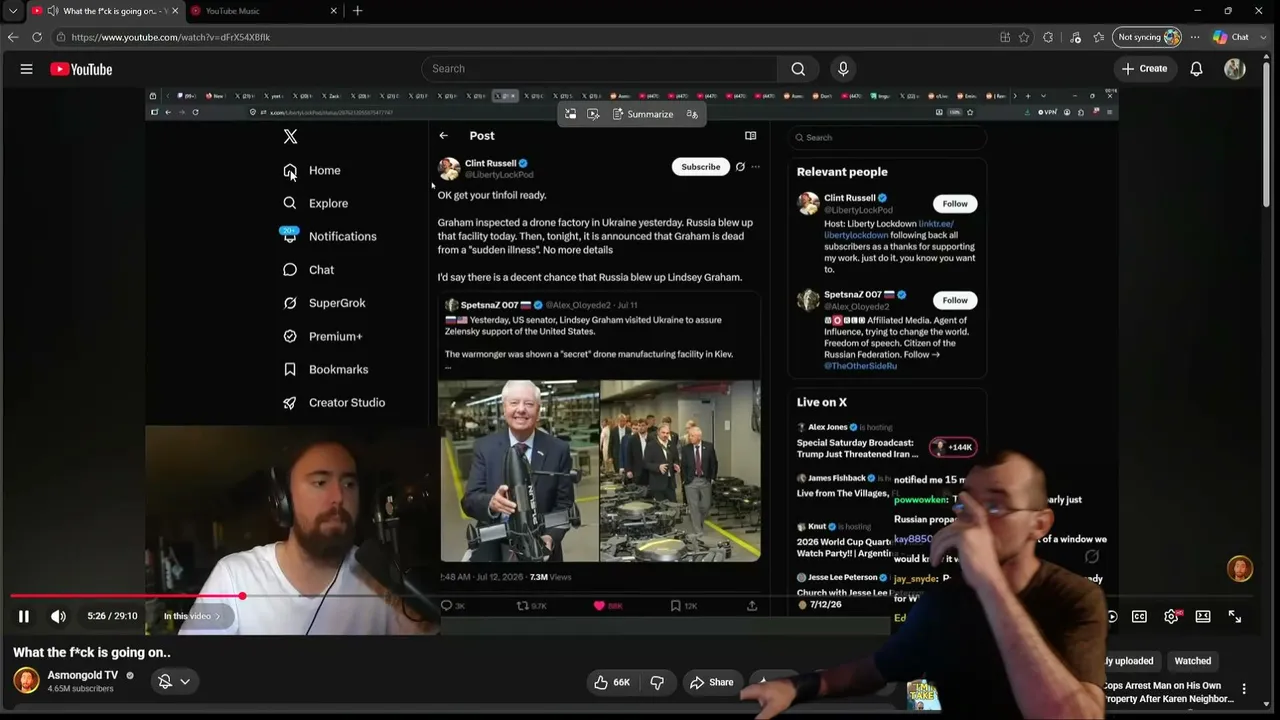Viewport: 1280px width, 720px height.
Task: Click the YouTube search input field
Action: [600, 69]
